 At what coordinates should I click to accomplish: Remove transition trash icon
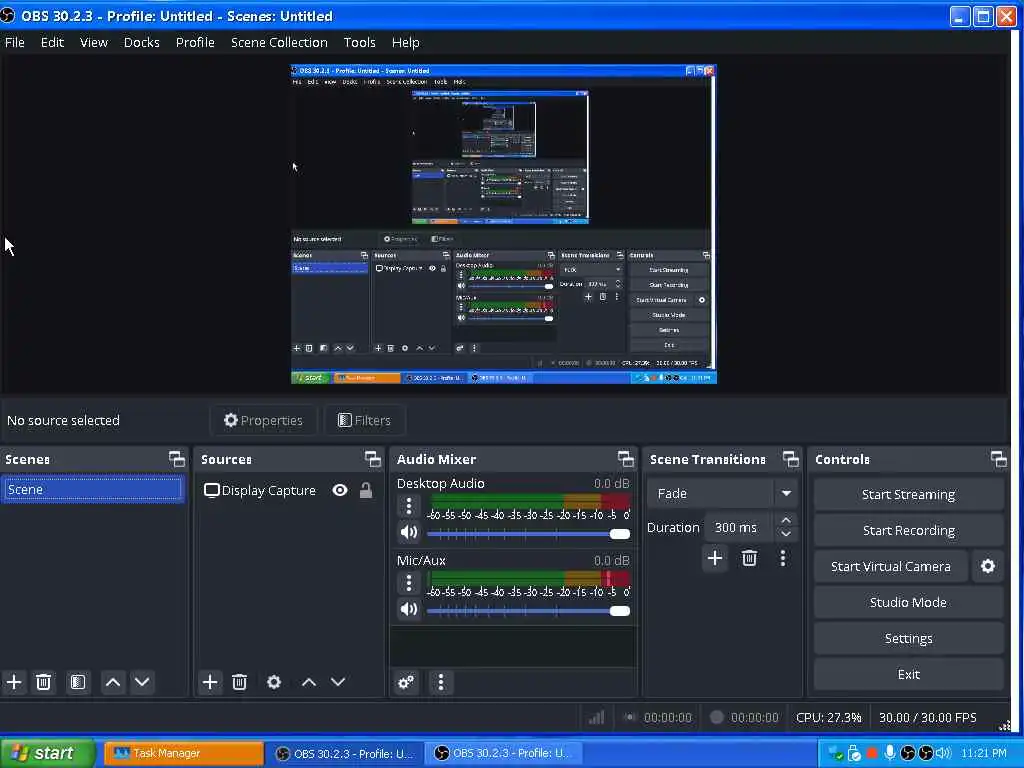coord(749,558)
